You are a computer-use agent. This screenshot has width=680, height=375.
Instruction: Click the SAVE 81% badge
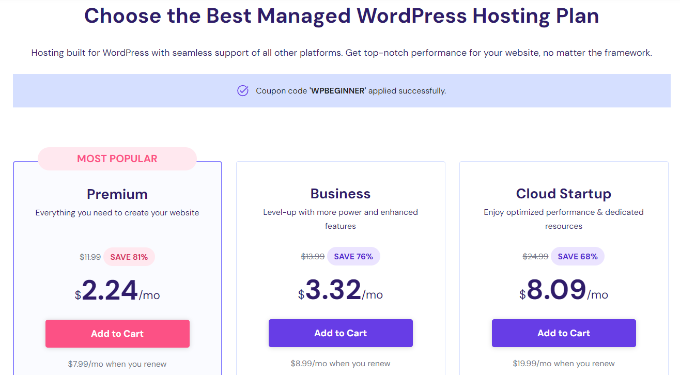coord(129,257)
